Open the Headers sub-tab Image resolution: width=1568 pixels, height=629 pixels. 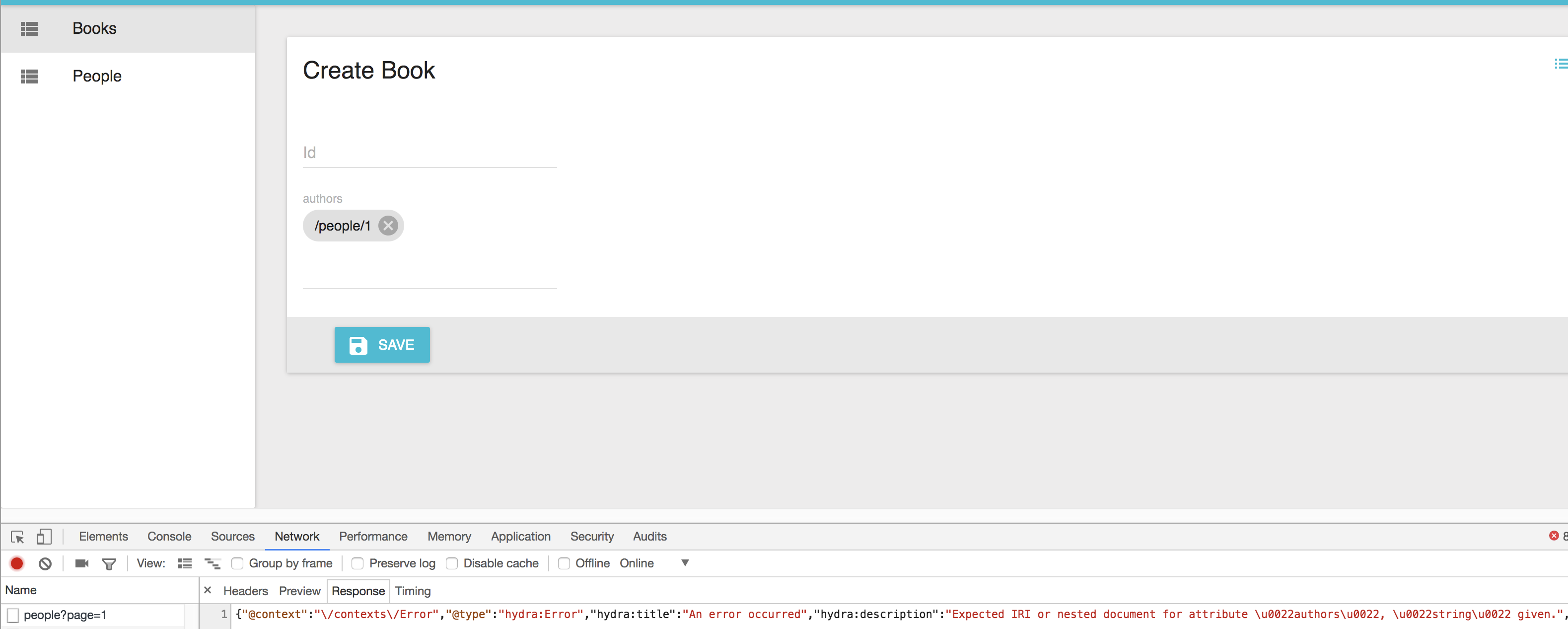pos(245,591)
